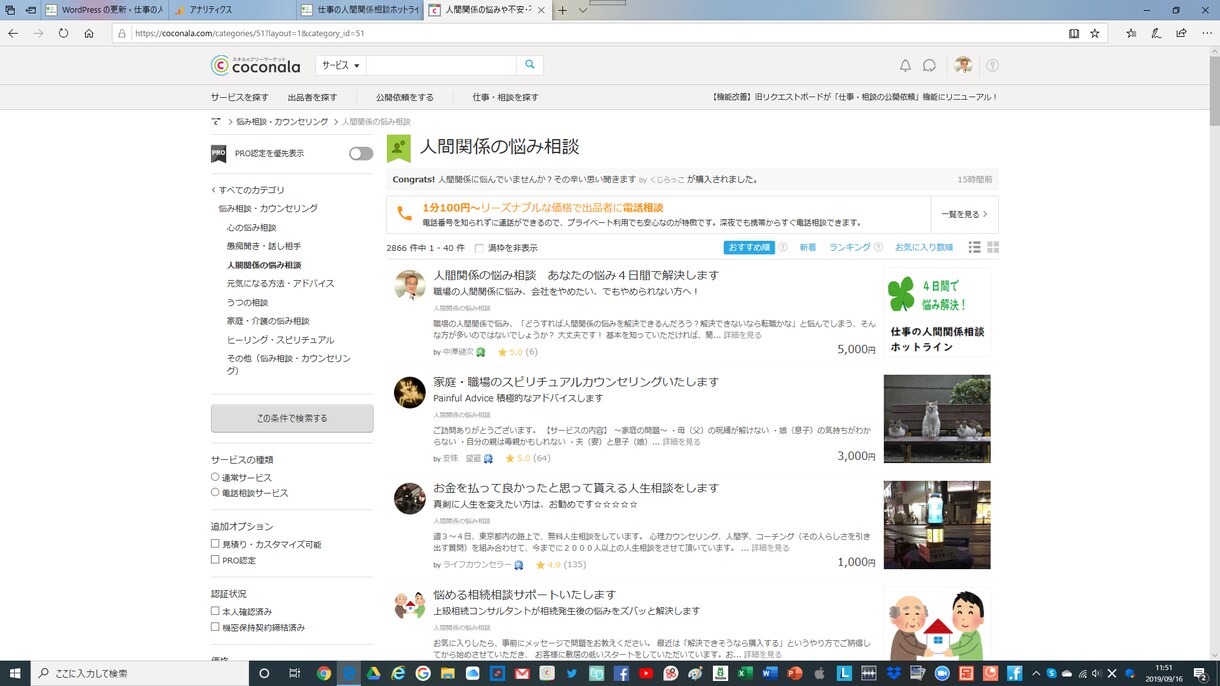Sort by おすすめ順
The height and width of the screenshot is (686, 1220).
[749, 247]
